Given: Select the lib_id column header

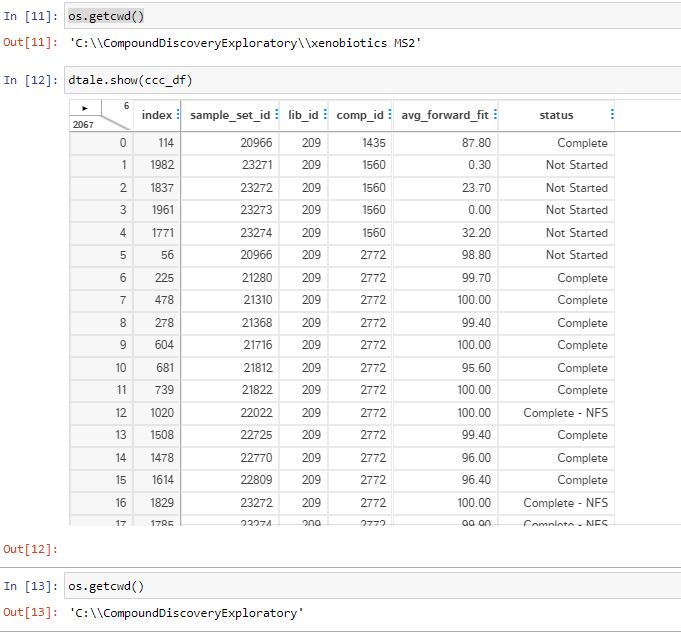Looking at the screenshot, I should click(x=303, y=115).
